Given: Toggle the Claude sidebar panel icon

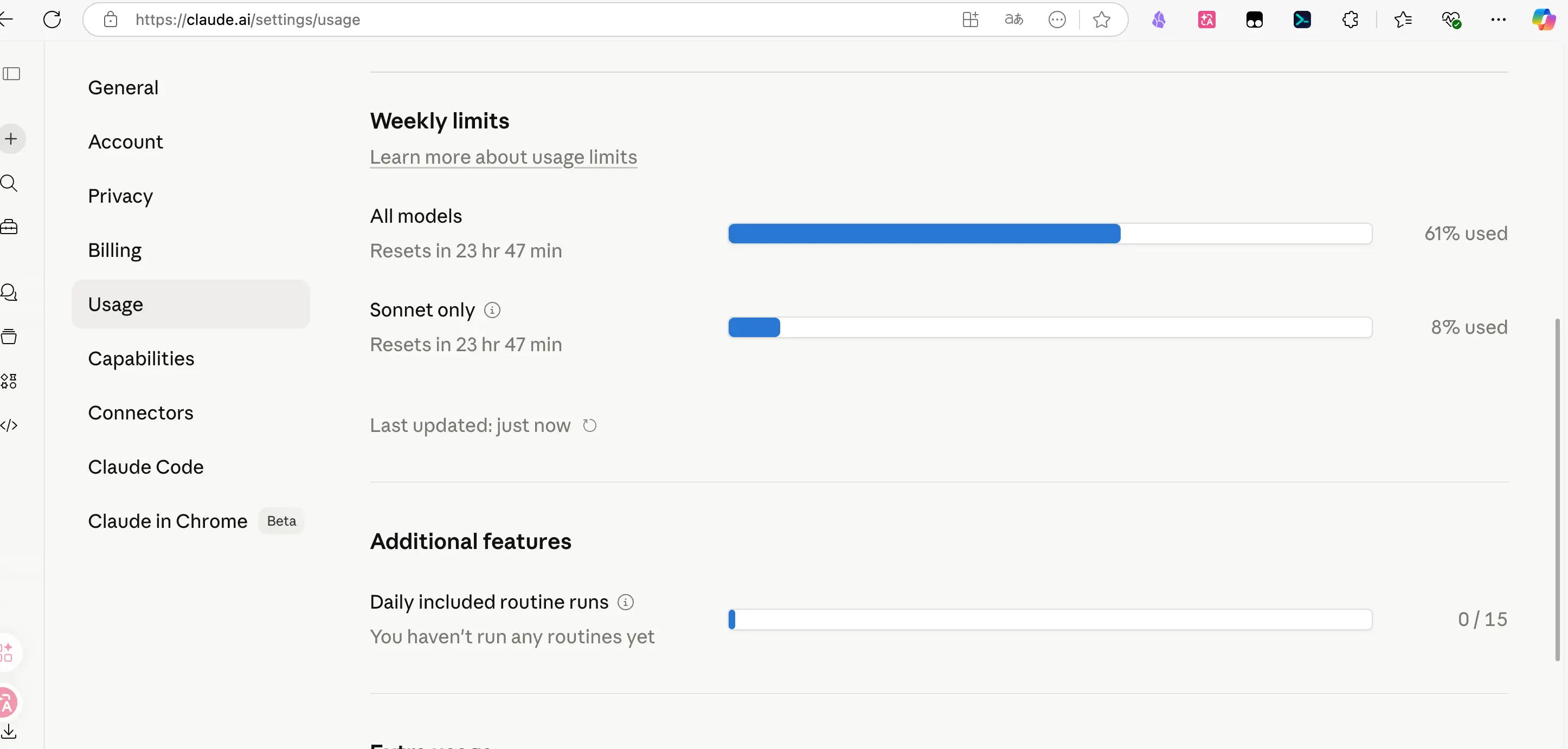Looking at the screenshot, I should tap(11, 74).
